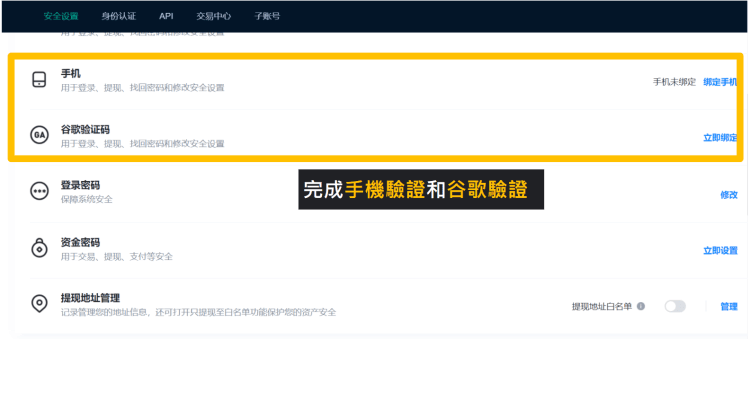The width and height of the screenshot is (749, 401).
Task: Click the GA Google authenticator icon
Action: [39, 136]
